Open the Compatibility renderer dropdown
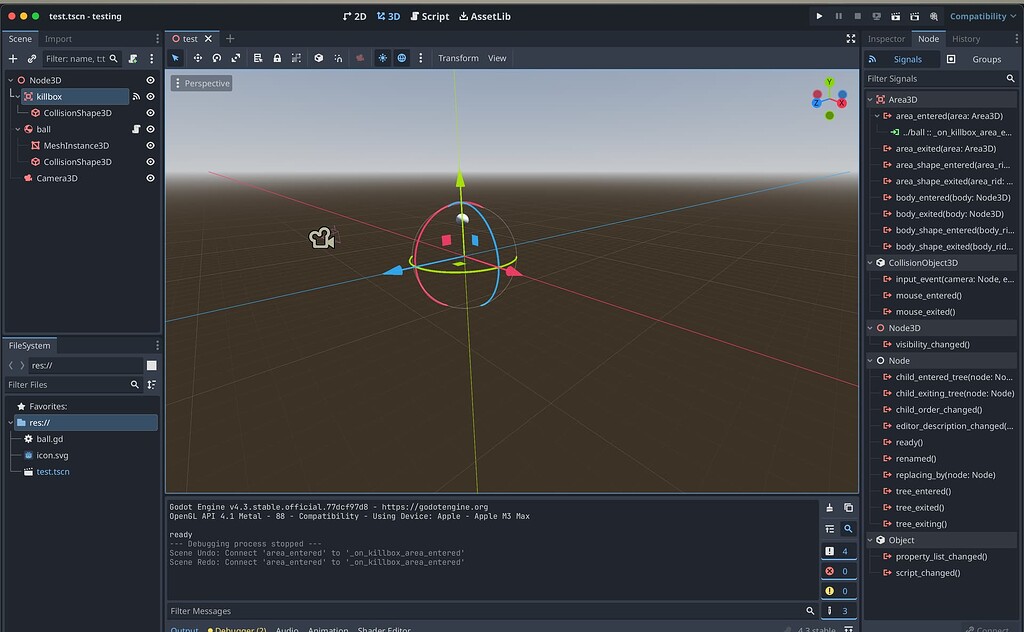 [981, 16]
